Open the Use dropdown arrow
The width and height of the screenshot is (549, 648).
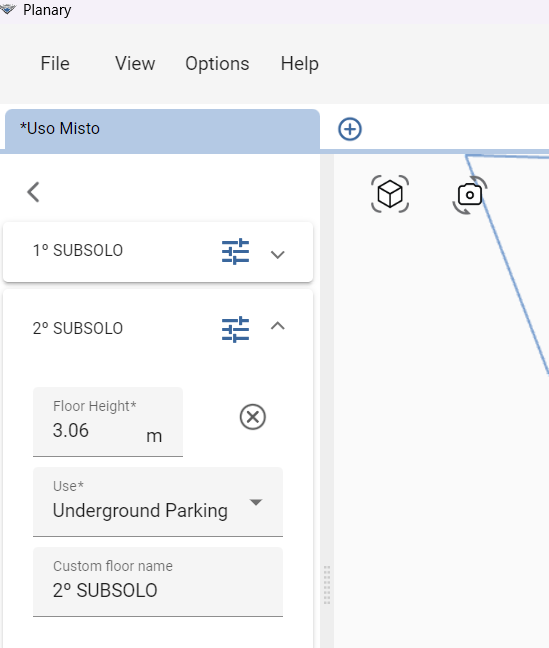click(x=256, y=502)
